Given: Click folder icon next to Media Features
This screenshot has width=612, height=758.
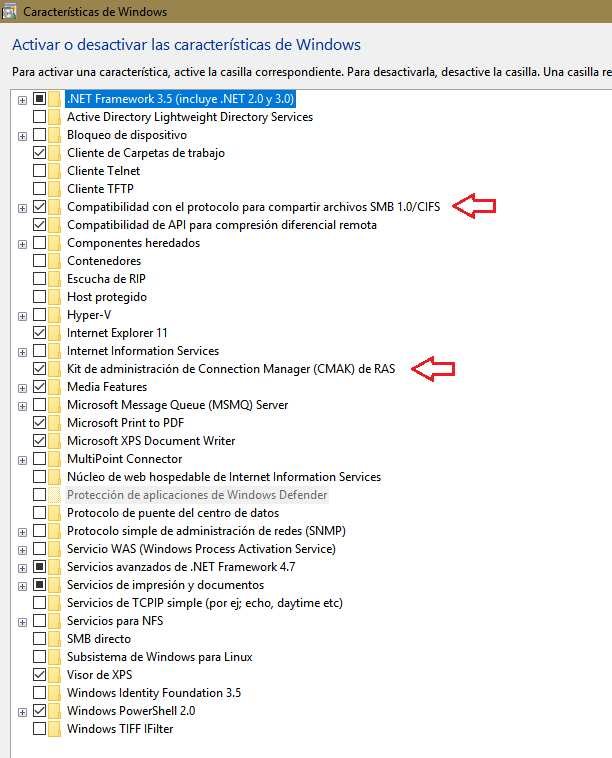Looking at the screenshot, I should (x=55, y=387).
